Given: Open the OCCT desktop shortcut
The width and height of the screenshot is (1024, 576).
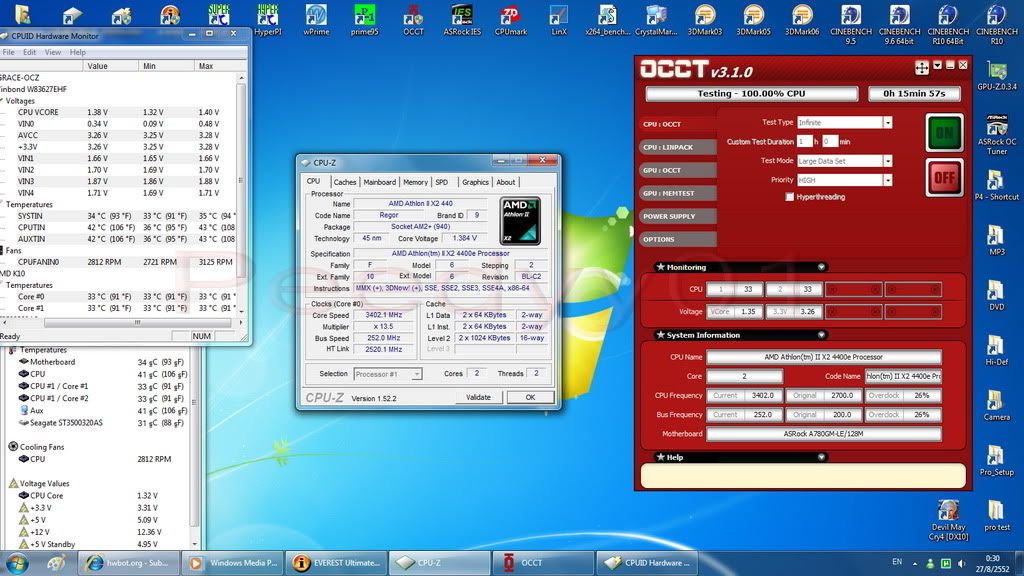Looking at the screenshot, I should pos(413,20).
